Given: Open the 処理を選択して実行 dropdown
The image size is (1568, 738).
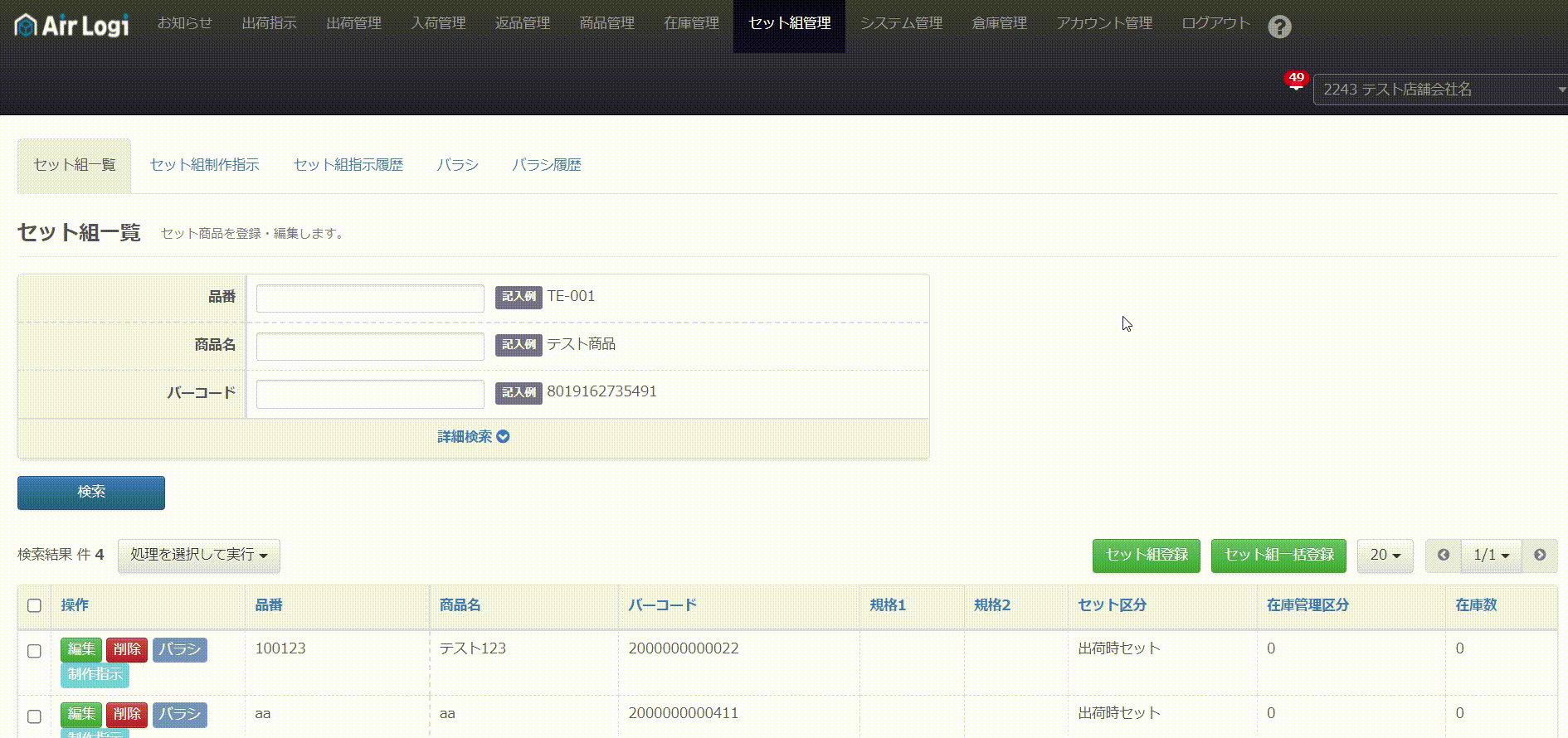Looking at the screenshot, I should (x=198, y=555).
